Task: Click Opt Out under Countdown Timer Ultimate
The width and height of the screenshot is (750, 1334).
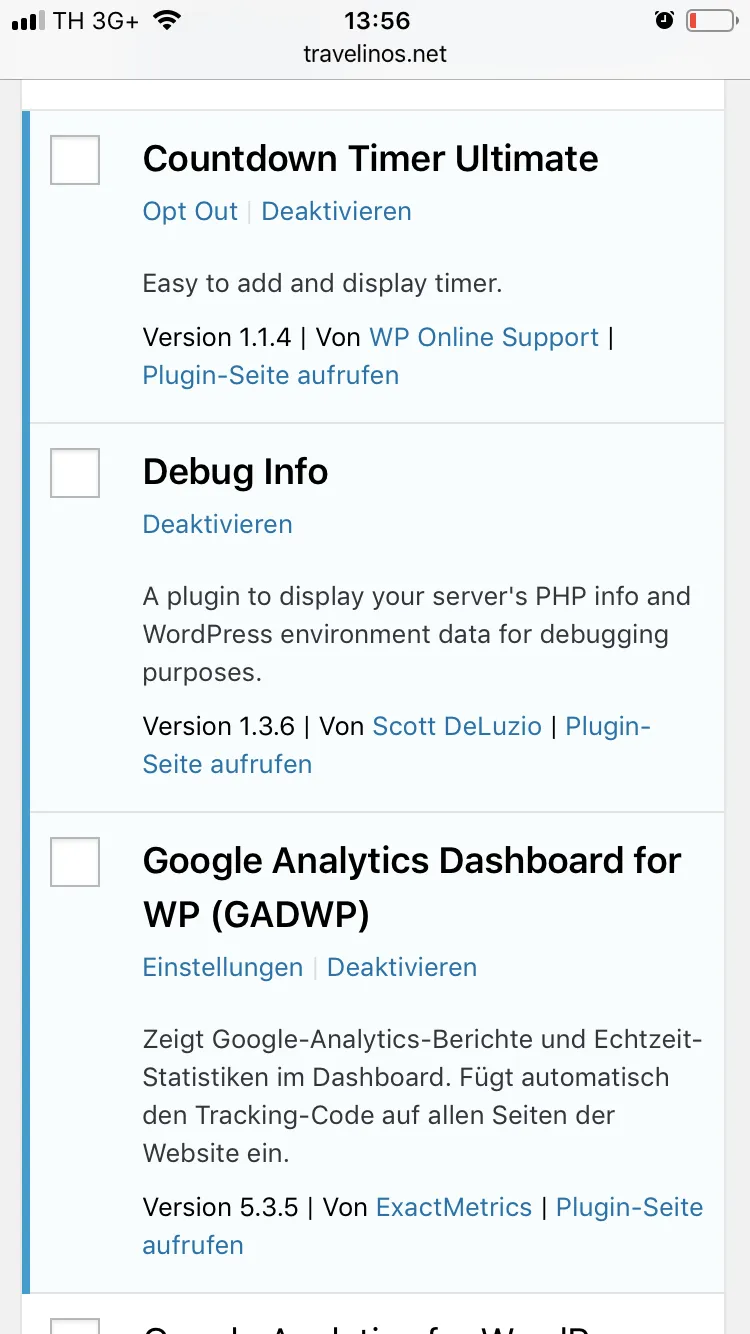Action: (x=190, y=211)
